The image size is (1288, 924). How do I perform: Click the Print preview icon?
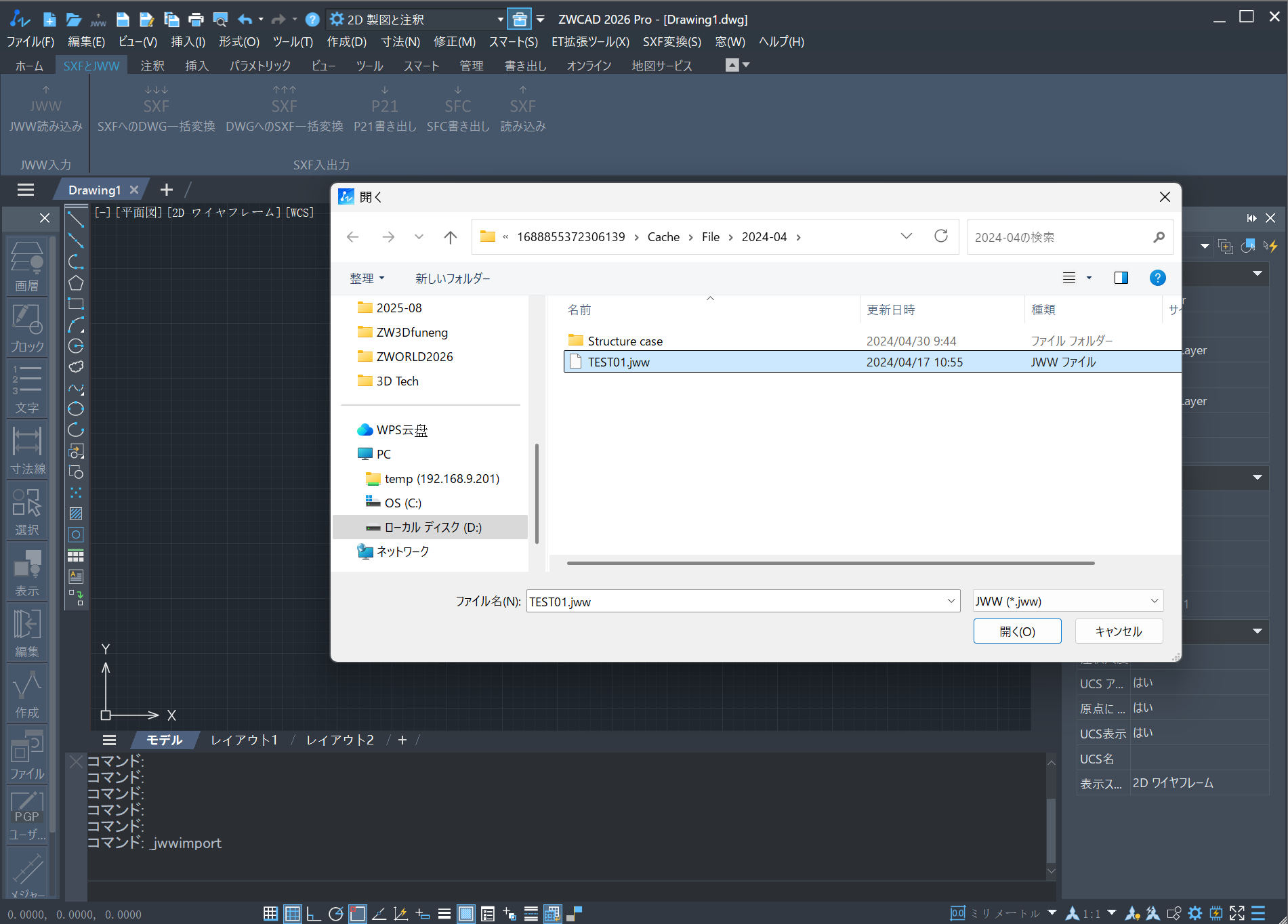click(220, 20)
